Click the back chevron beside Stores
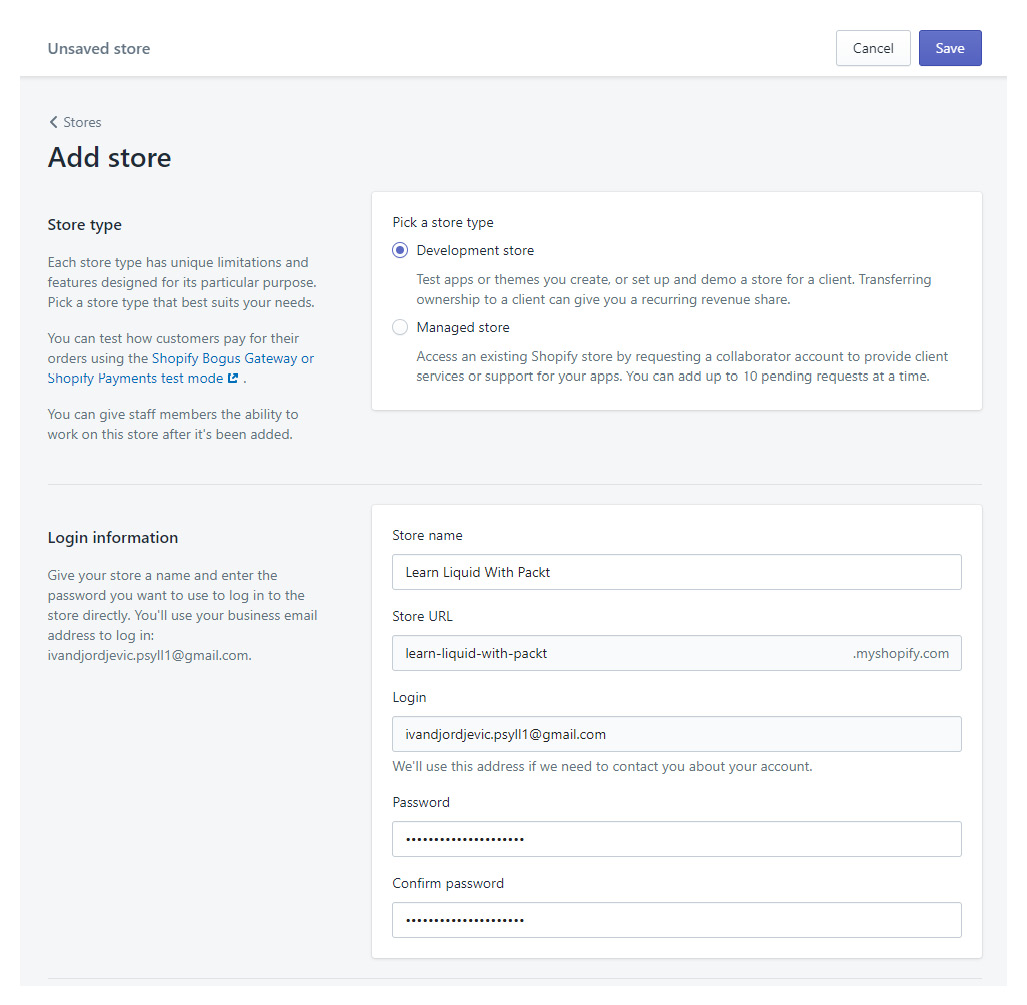The image size is (1027, 1005). (x=54, y=122)
